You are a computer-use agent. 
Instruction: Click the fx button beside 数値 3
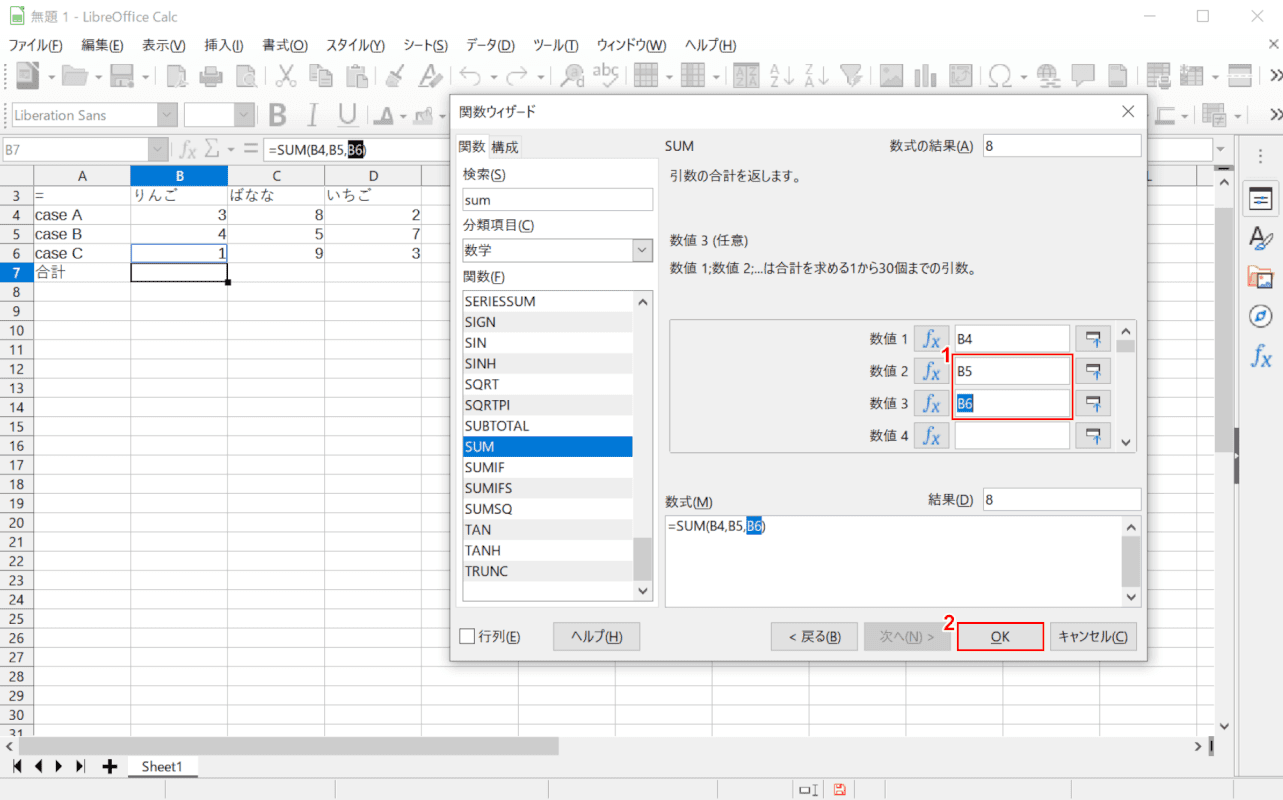tap(931, 403)
